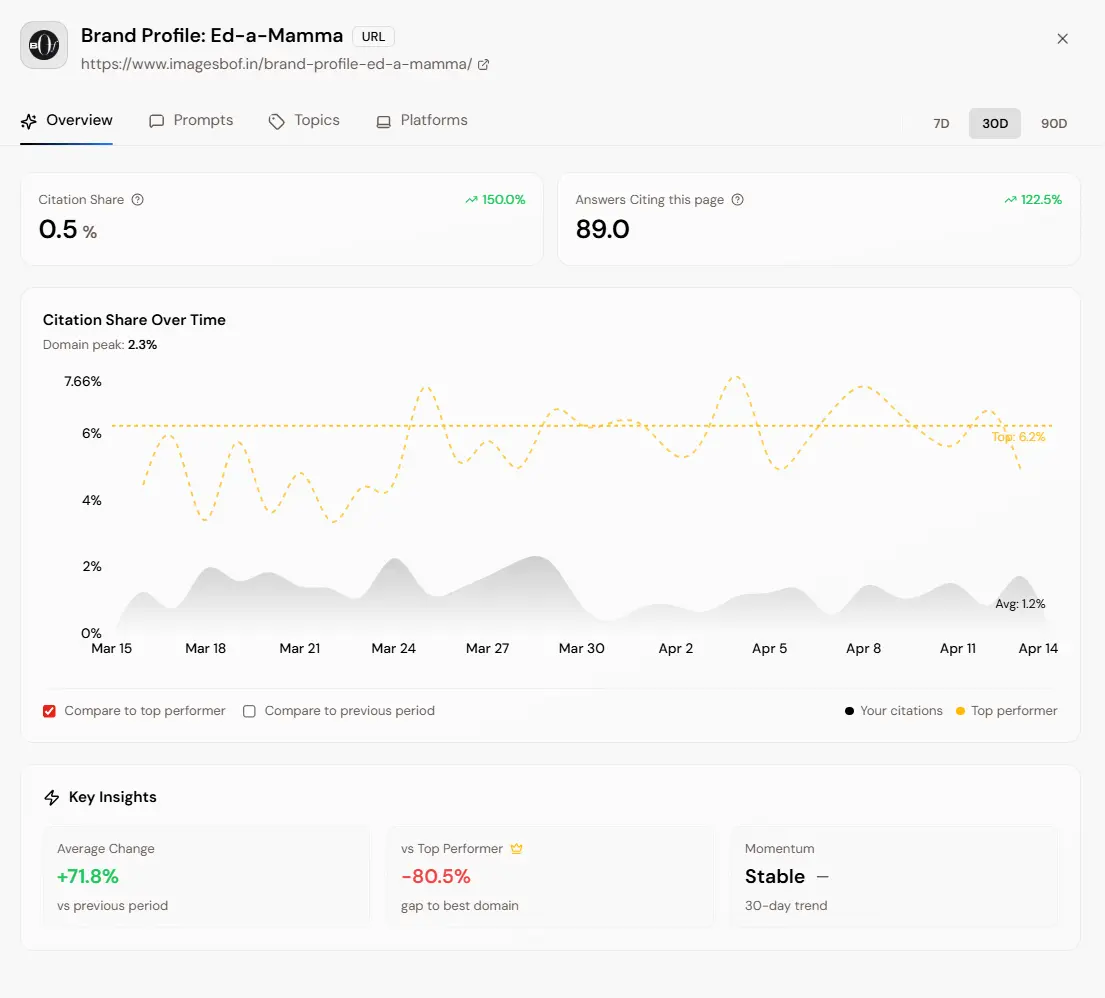Select the 7D time range
Viewport: 1105px width, 998px height.
click(941, 124)
